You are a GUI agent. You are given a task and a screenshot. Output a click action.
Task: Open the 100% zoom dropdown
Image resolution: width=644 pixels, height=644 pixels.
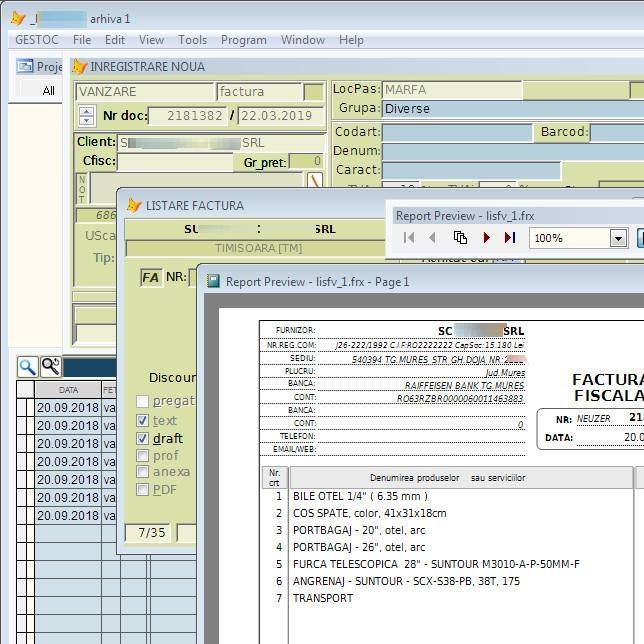(618, 238)
